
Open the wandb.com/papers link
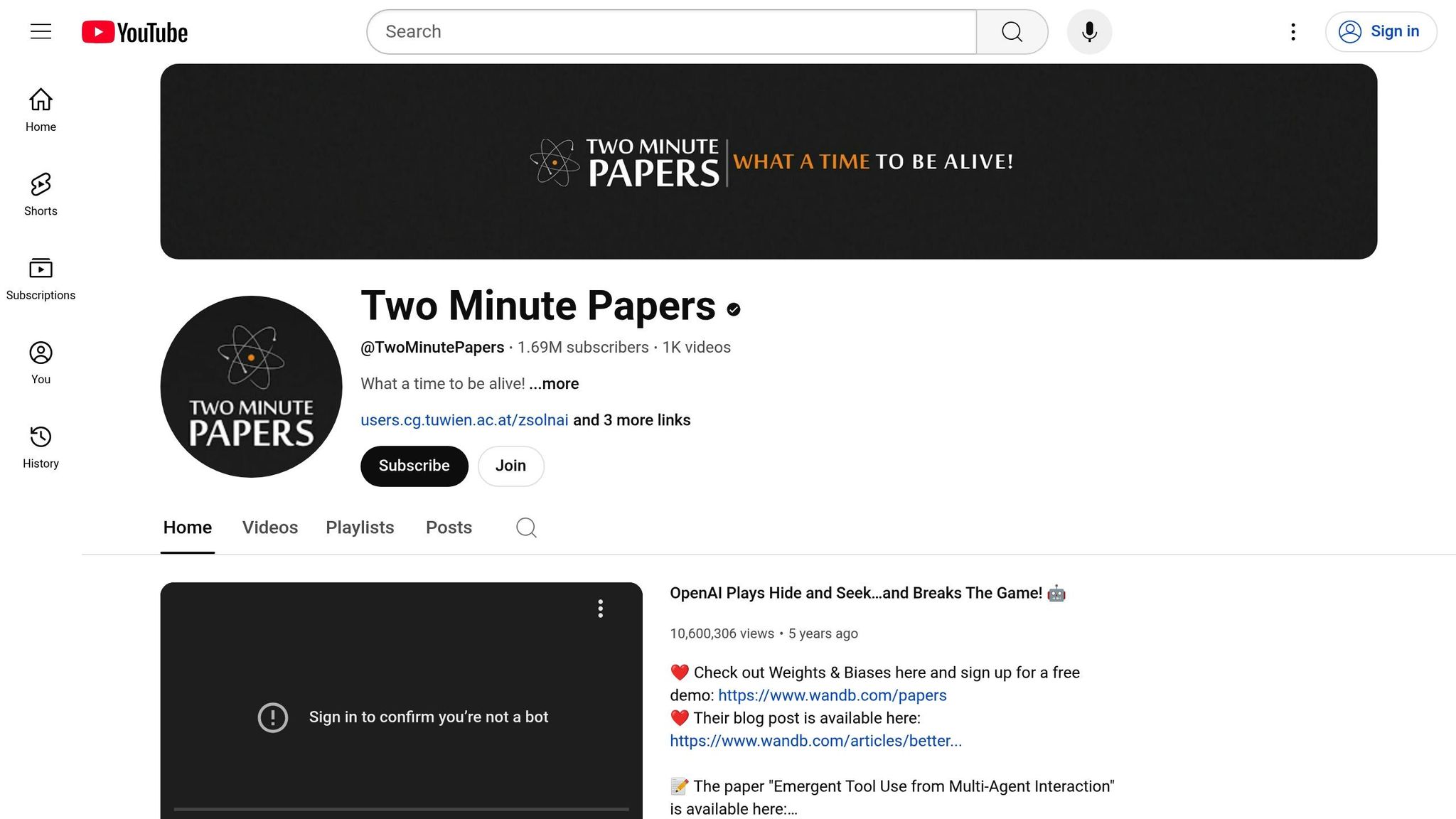pos(832,695)
